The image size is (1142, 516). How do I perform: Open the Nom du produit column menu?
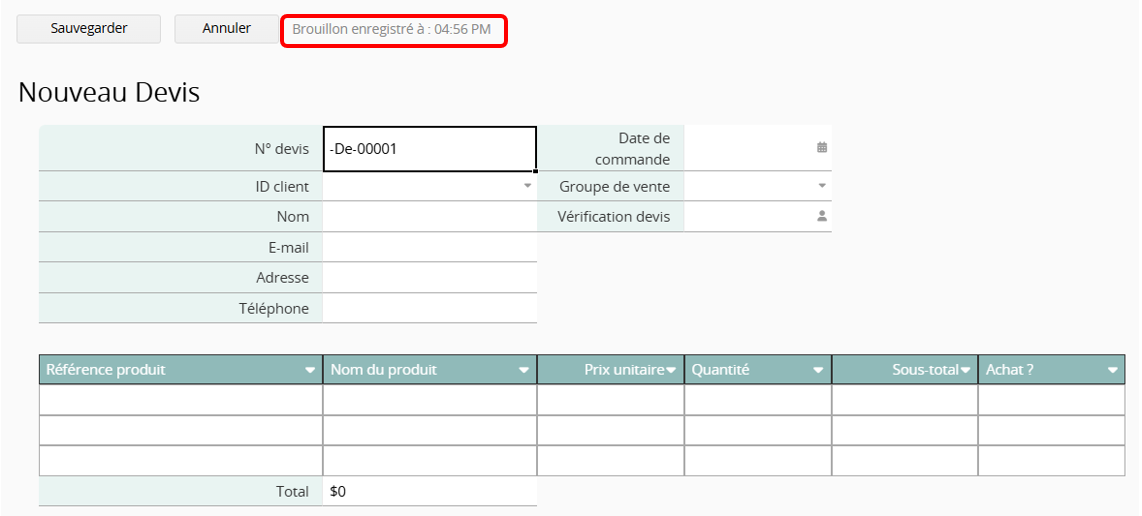tap(524, 370)
